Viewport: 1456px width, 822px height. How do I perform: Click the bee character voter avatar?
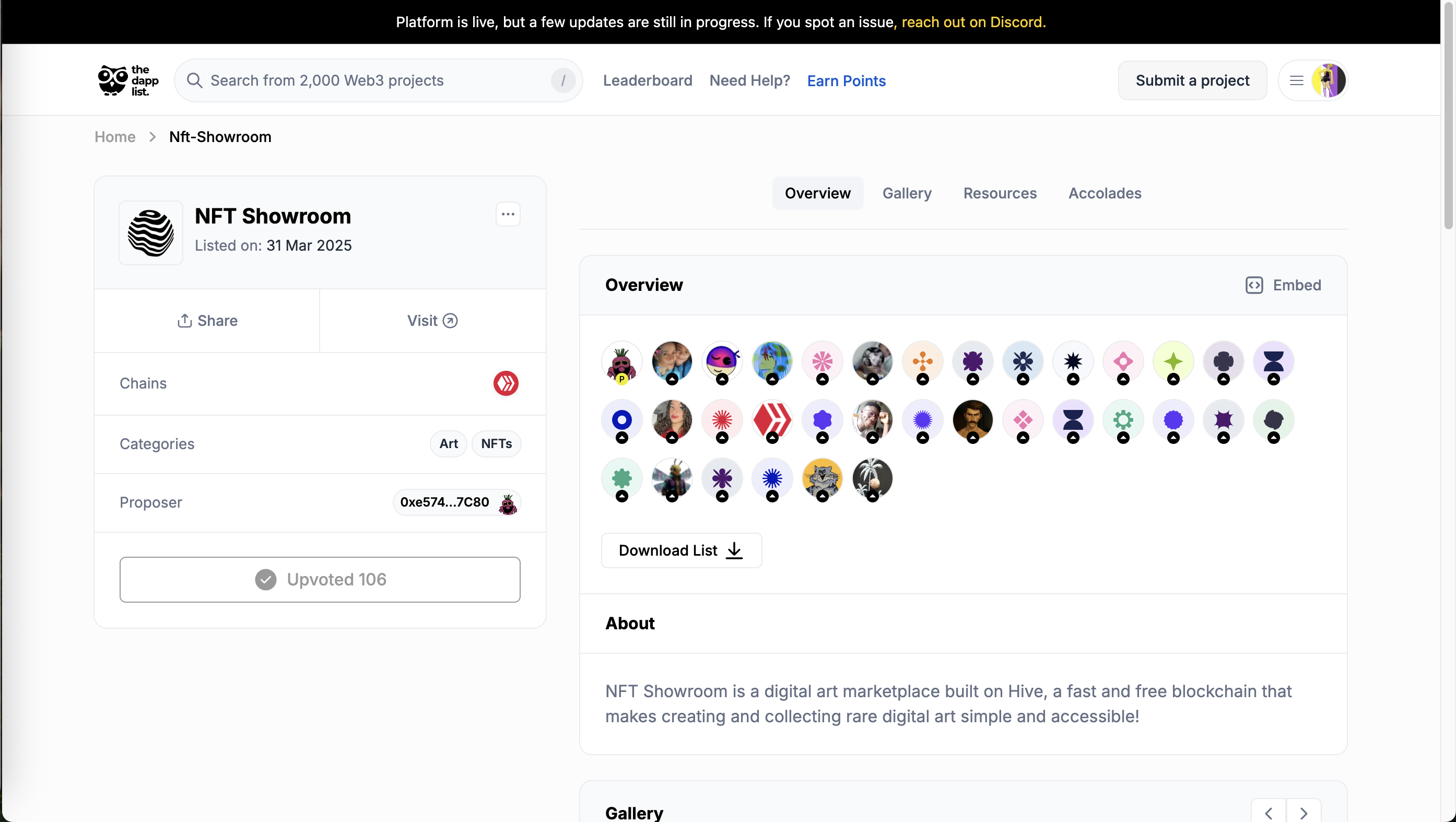tap(672, 479)
